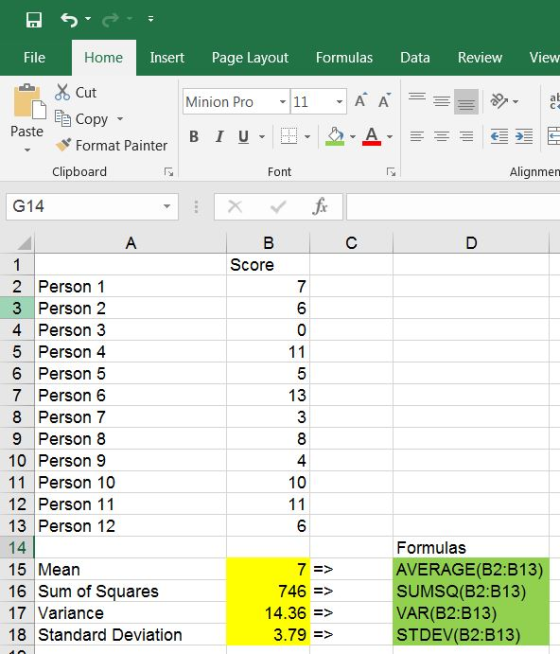The image size is (560, 654).
Task: Open the underline style arrow
Action: coord(262,136)
